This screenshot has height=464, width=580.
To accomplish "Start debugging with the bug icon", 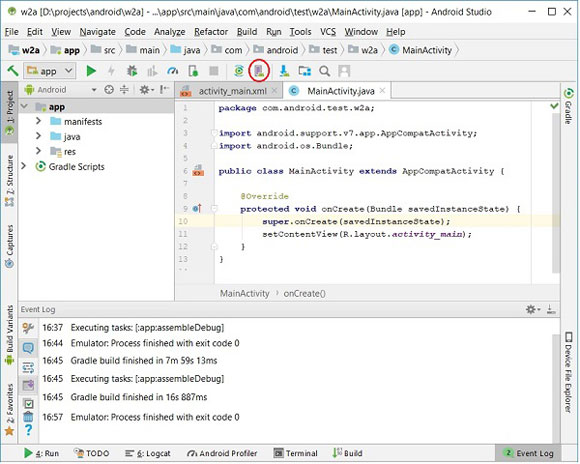I will tap(132, 71).
